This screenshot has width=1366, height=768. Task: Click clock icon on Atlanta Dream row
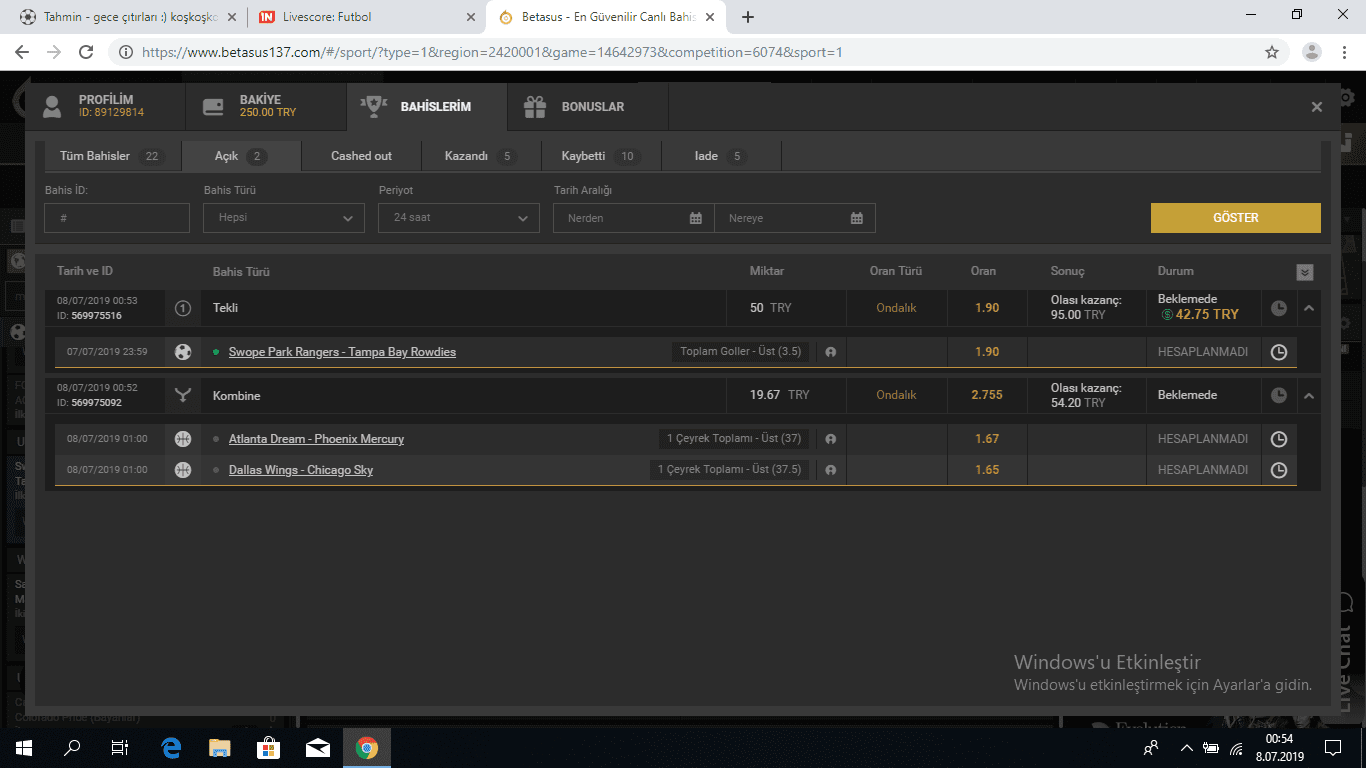click(x=1279, y=439)
